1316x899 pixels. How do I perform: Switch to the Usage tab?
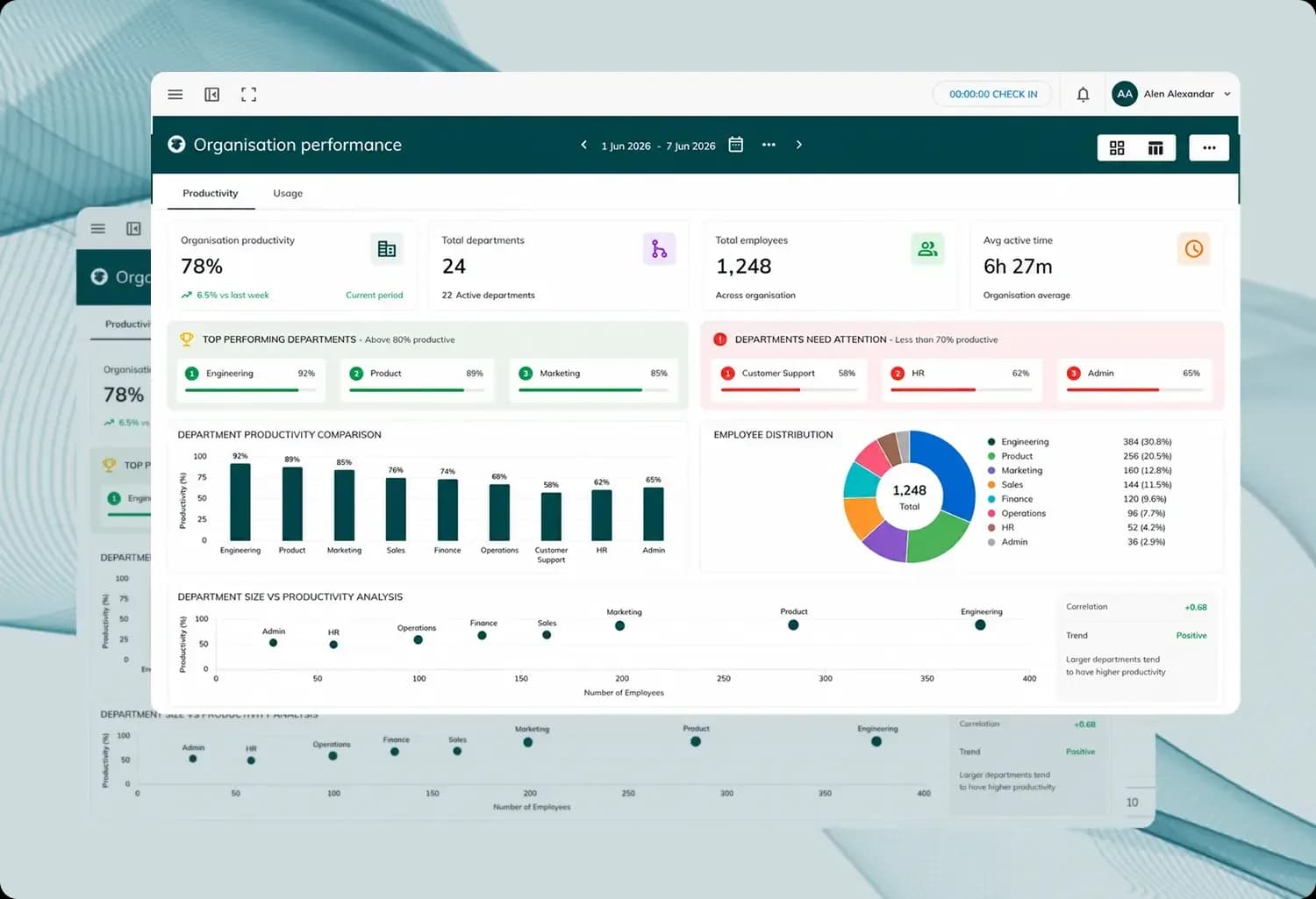288,193
